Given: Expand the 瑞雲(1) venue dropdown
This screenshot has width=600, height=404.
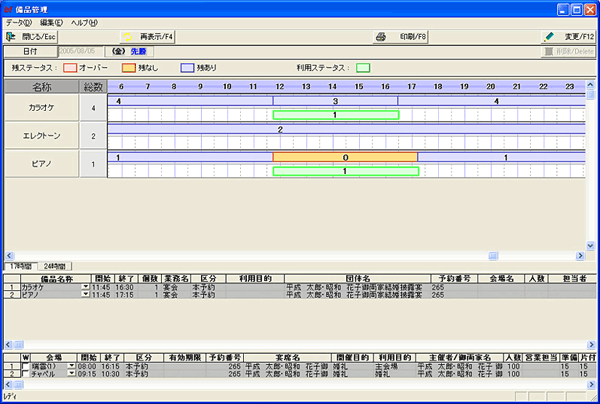Looking at the screenshot, I should click(x=71, y=367).
